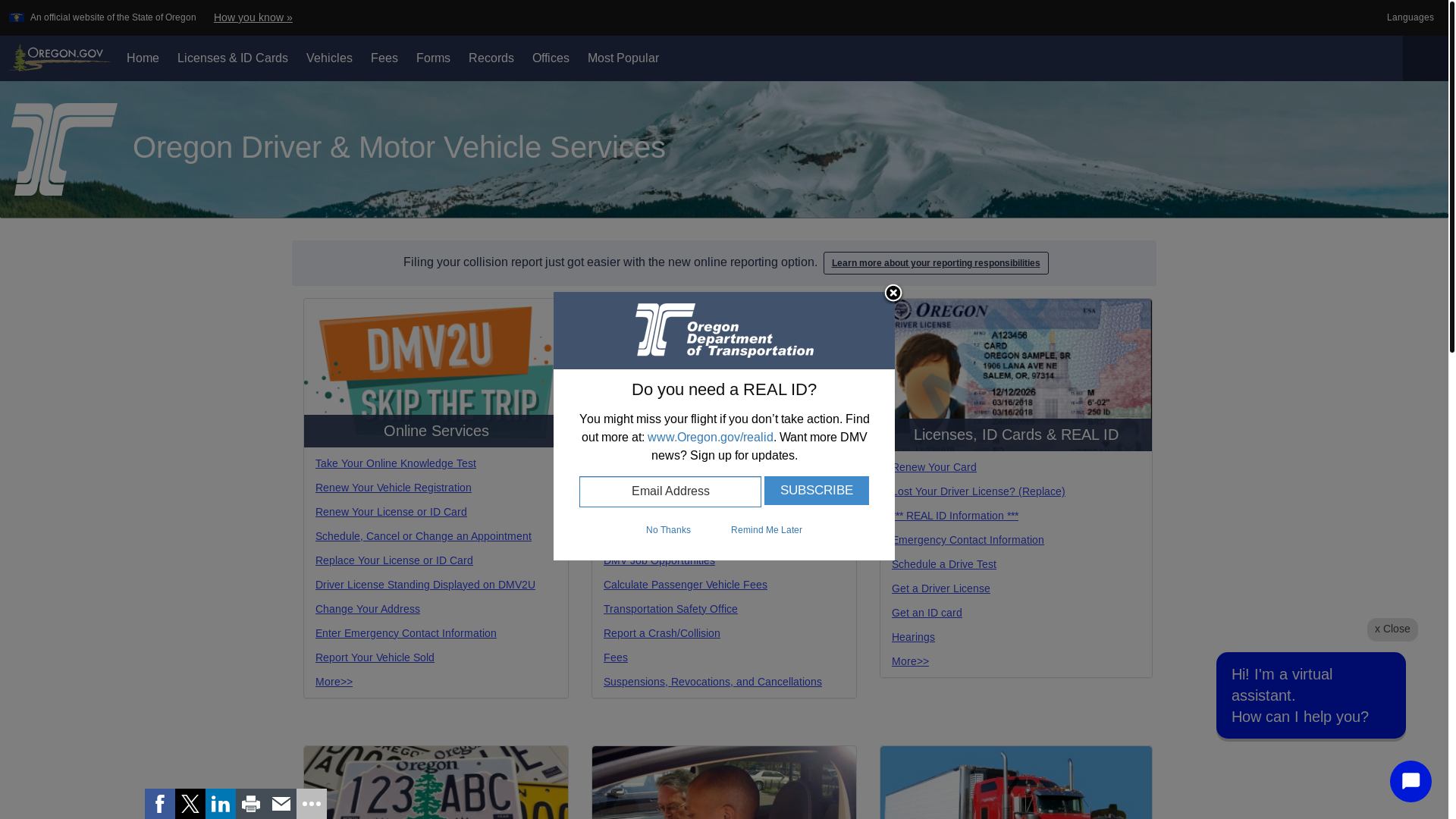
Task: Open 'Suspensions, Revocations, and Cancellations' link
Action: (x=713, y=682)
